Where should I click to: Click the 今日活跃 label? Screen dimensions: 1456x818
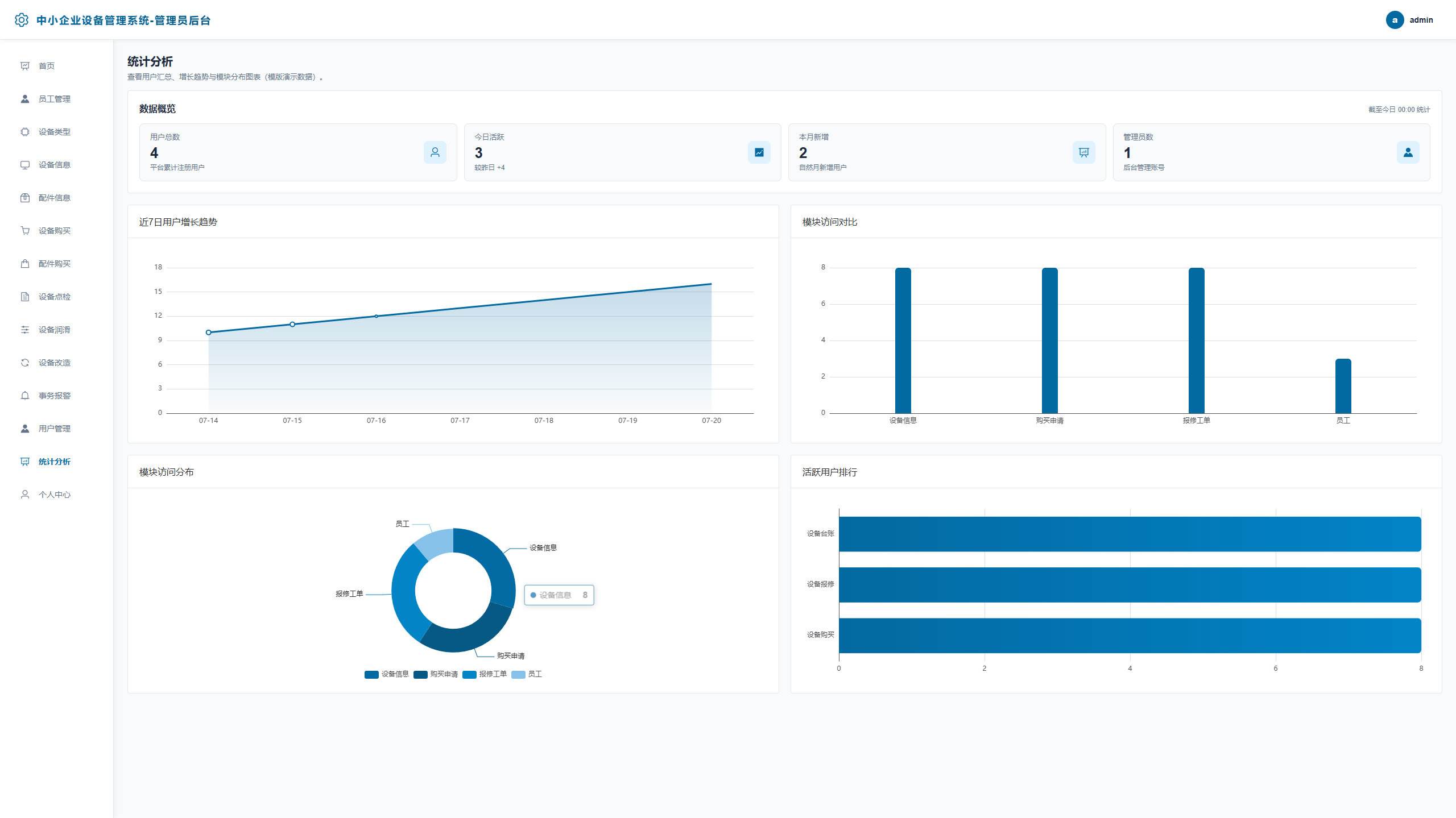point(489,137)
